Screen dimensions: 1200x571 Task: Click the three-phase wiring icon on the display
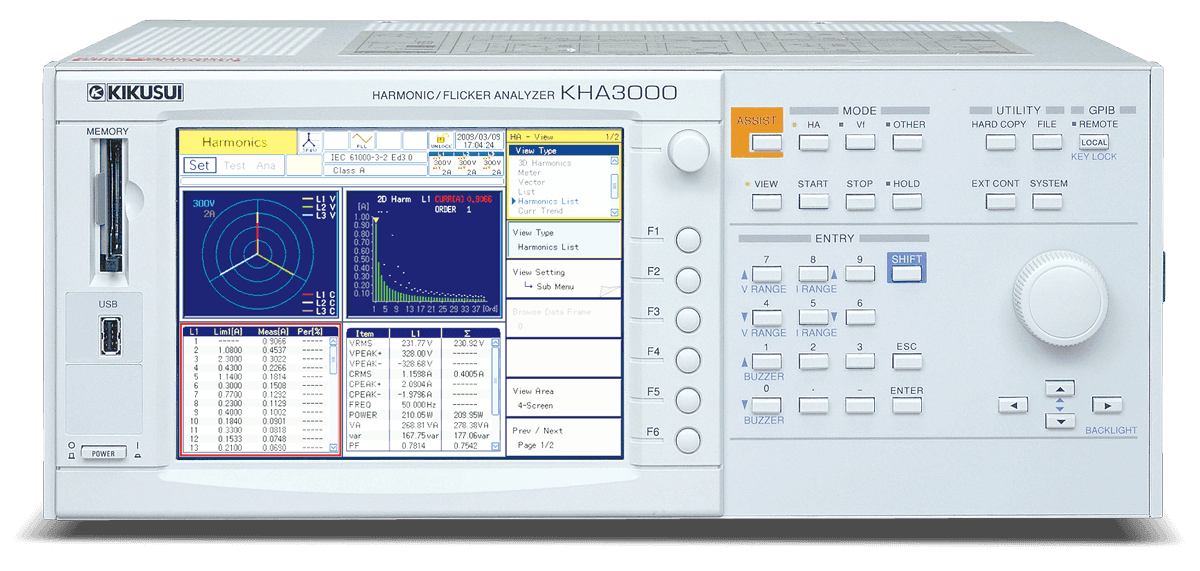[x=309, y=141]
